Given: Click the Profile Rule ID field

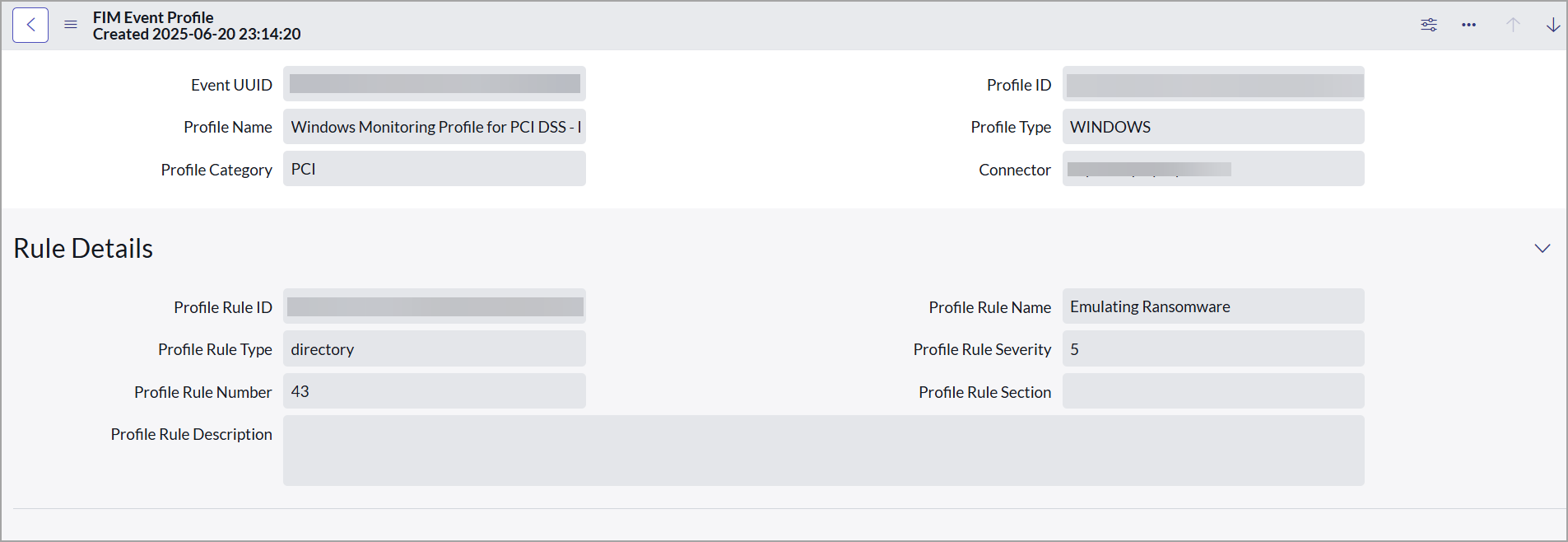Looking at the screenshot, I should pos(434,306).
